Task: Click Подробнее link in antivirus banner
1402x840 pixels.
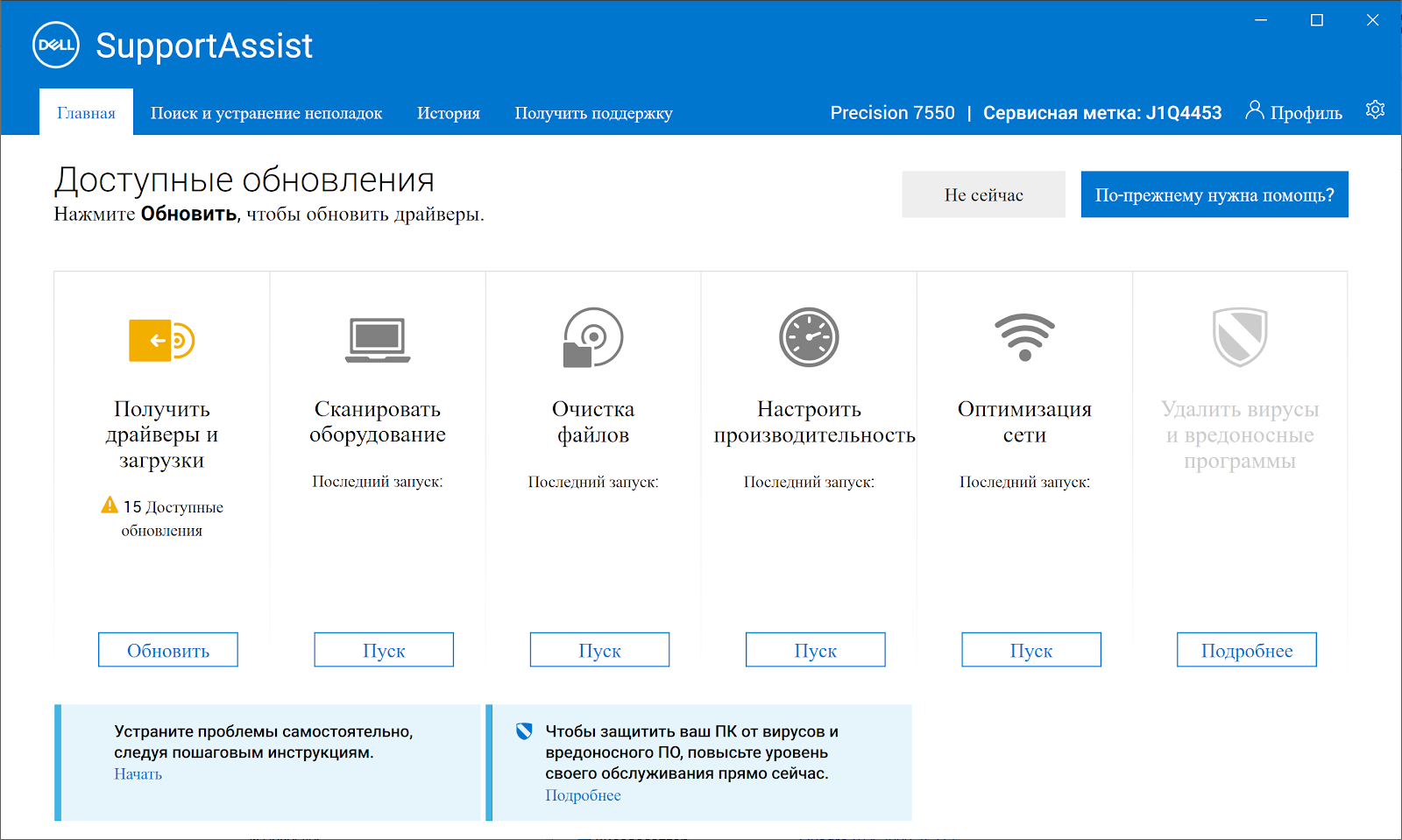Action: coord(583,795)
